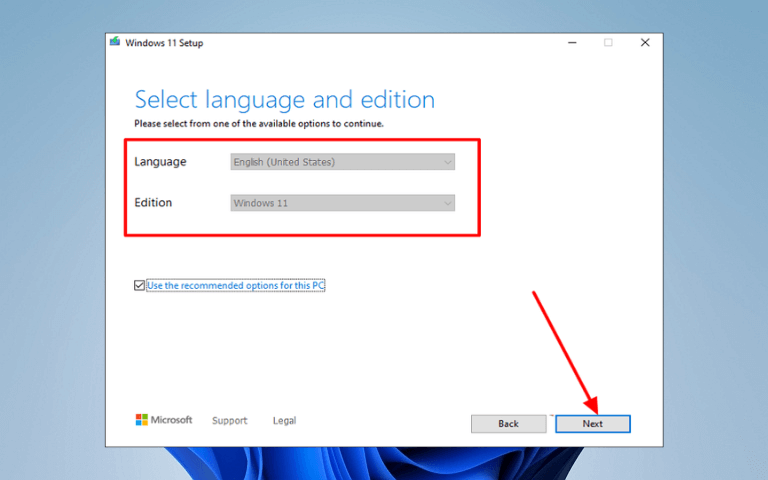This screenshot has width=768, height=480.
Task: Open the Legal link
Action: coord(285,420)
